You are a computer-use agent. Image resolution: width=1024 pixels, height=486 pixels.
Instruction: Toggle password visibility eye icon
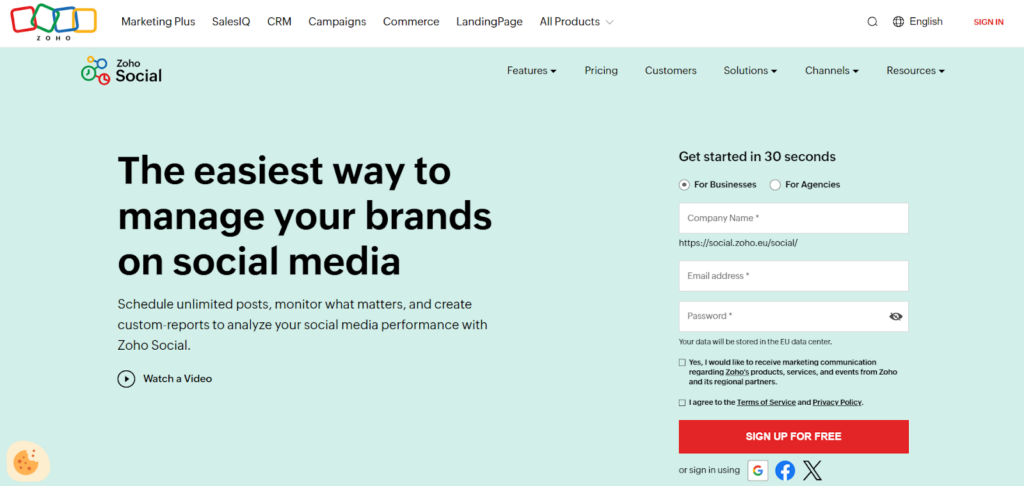(895, 316)
